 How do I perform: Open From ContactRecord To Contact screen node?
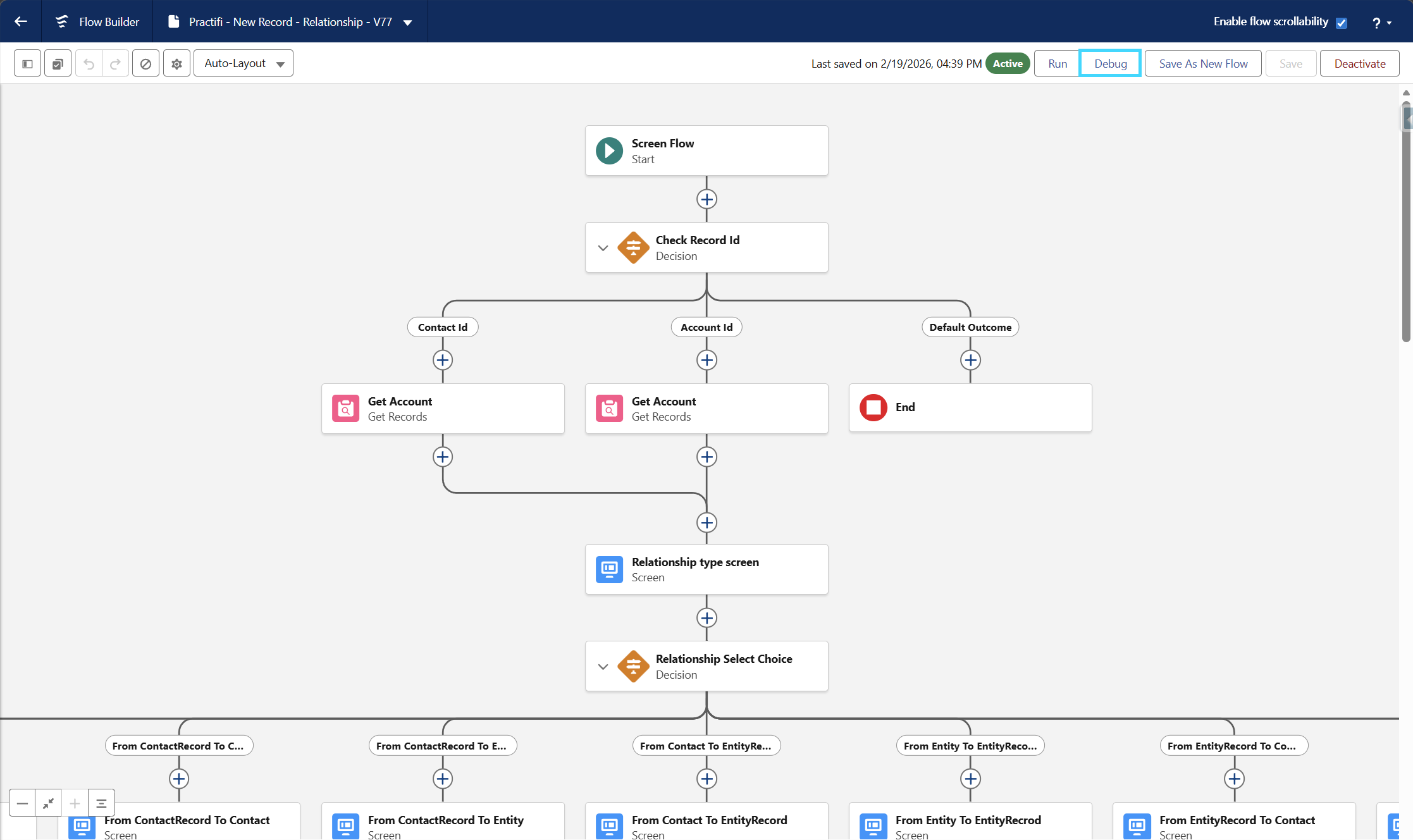(x=179, y=821)
